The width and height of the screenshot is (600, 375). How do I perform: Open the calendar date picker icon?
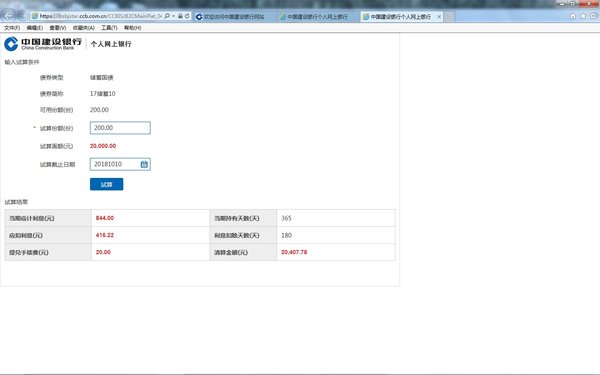coord(144,164)
